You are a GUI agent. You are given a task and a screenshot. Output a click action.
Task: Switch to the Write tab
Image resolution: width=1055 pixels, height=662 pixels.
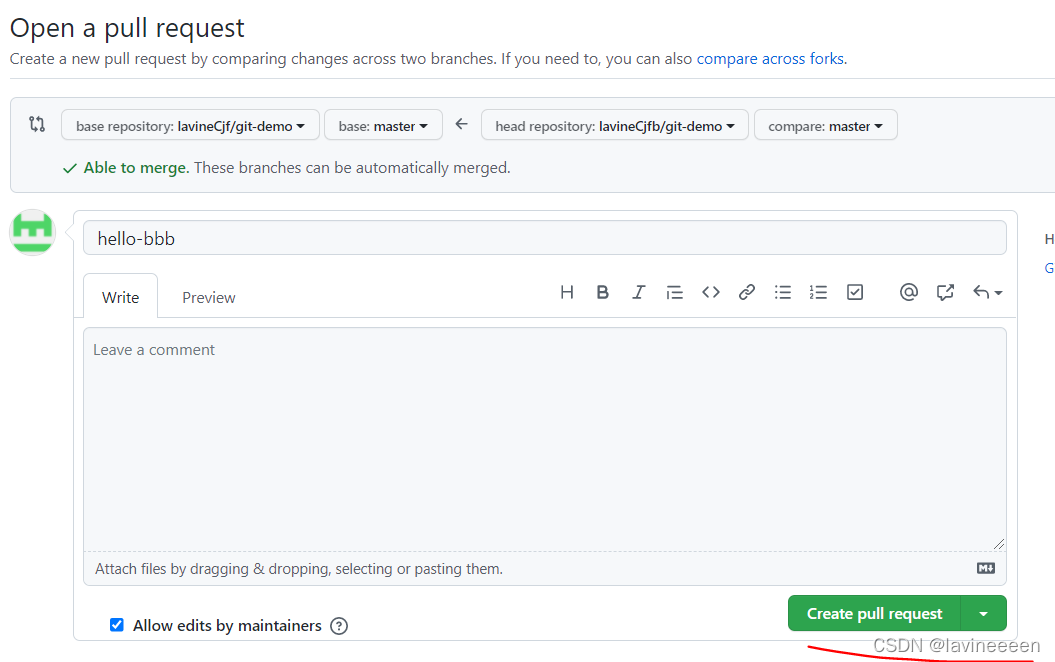tap(120, 297)
